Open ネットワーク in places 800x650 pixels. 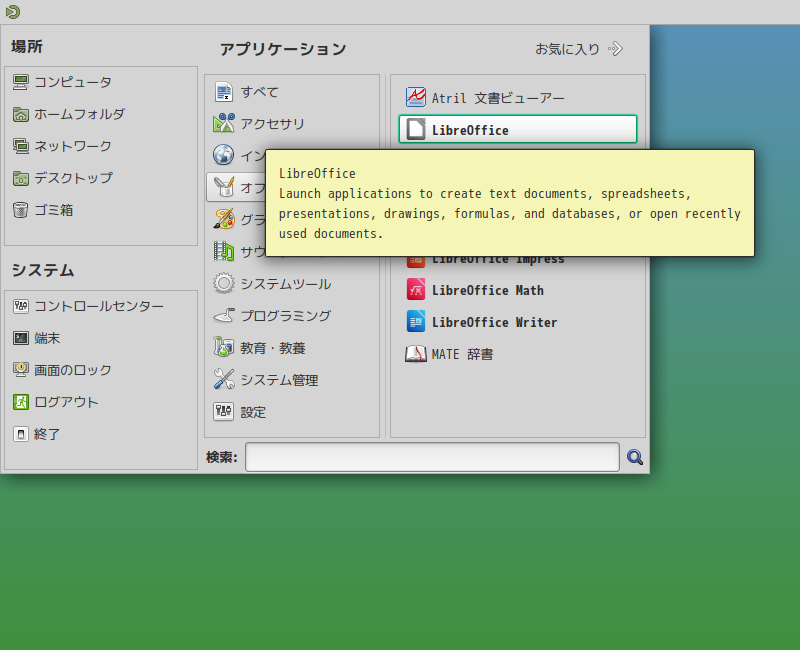(x=62, y=146)
